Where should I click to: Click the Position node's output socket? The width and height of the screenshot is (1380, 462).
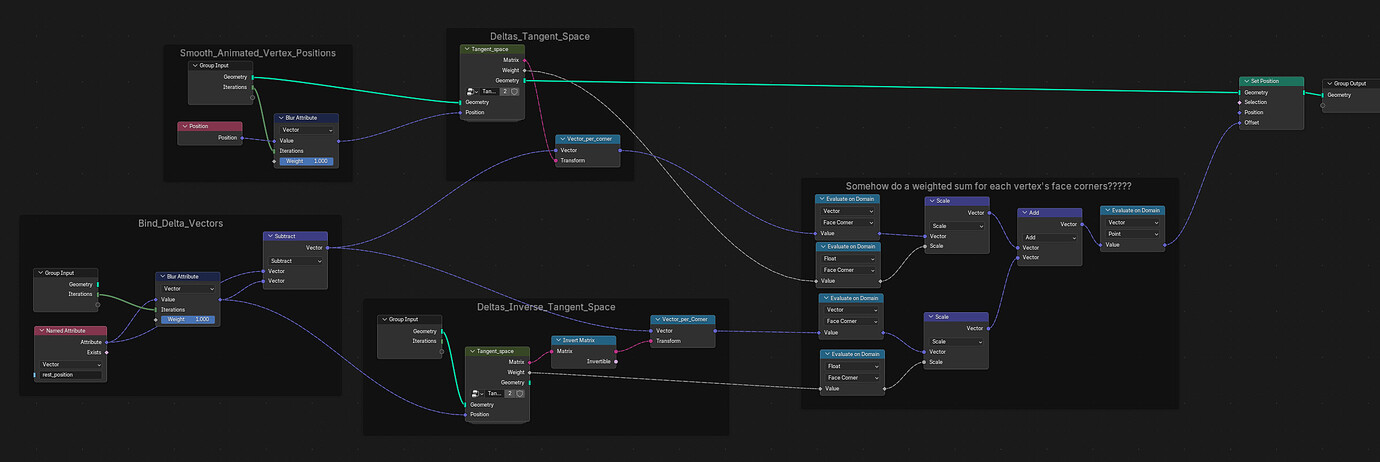click(242, 138)
